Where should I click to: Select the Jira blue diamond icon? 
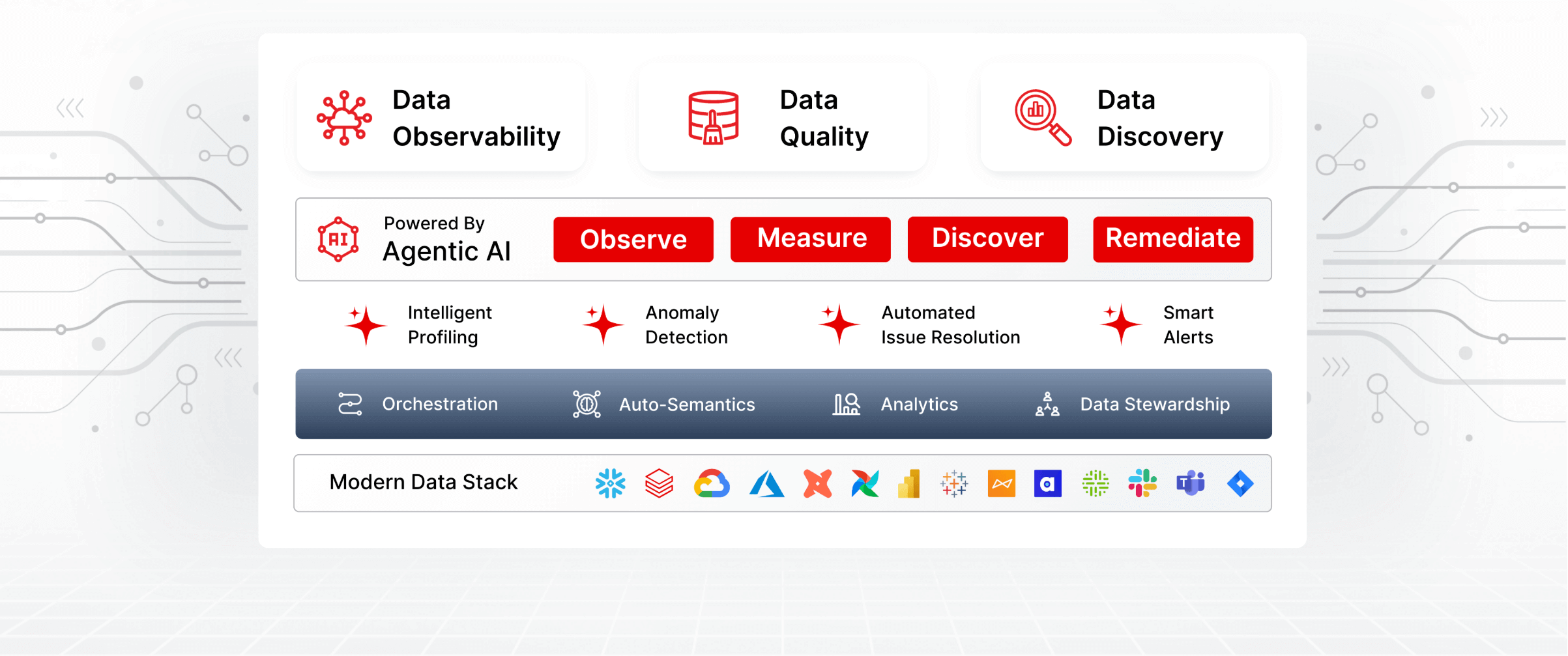pos(1240,483)
